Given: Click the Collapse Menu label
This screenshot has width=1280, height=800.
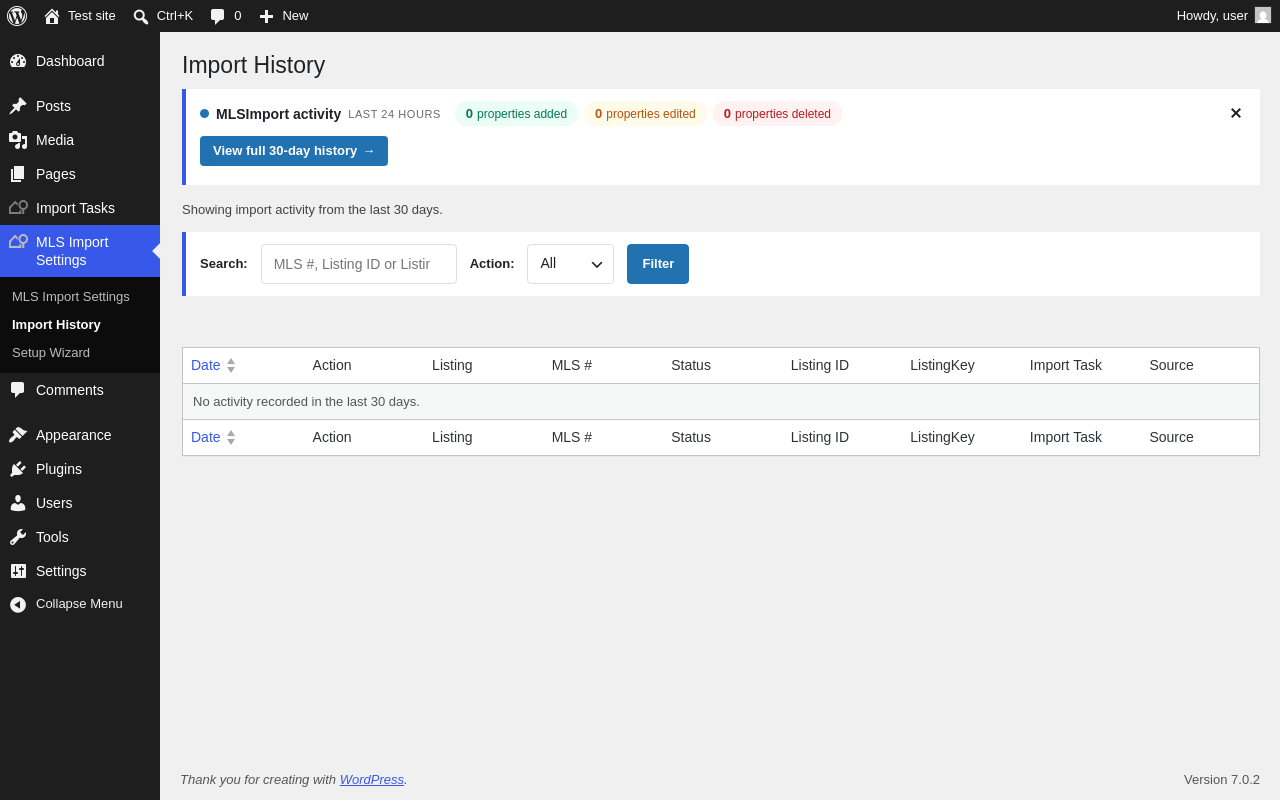Looking at the screenshot, I should [79, 604].
